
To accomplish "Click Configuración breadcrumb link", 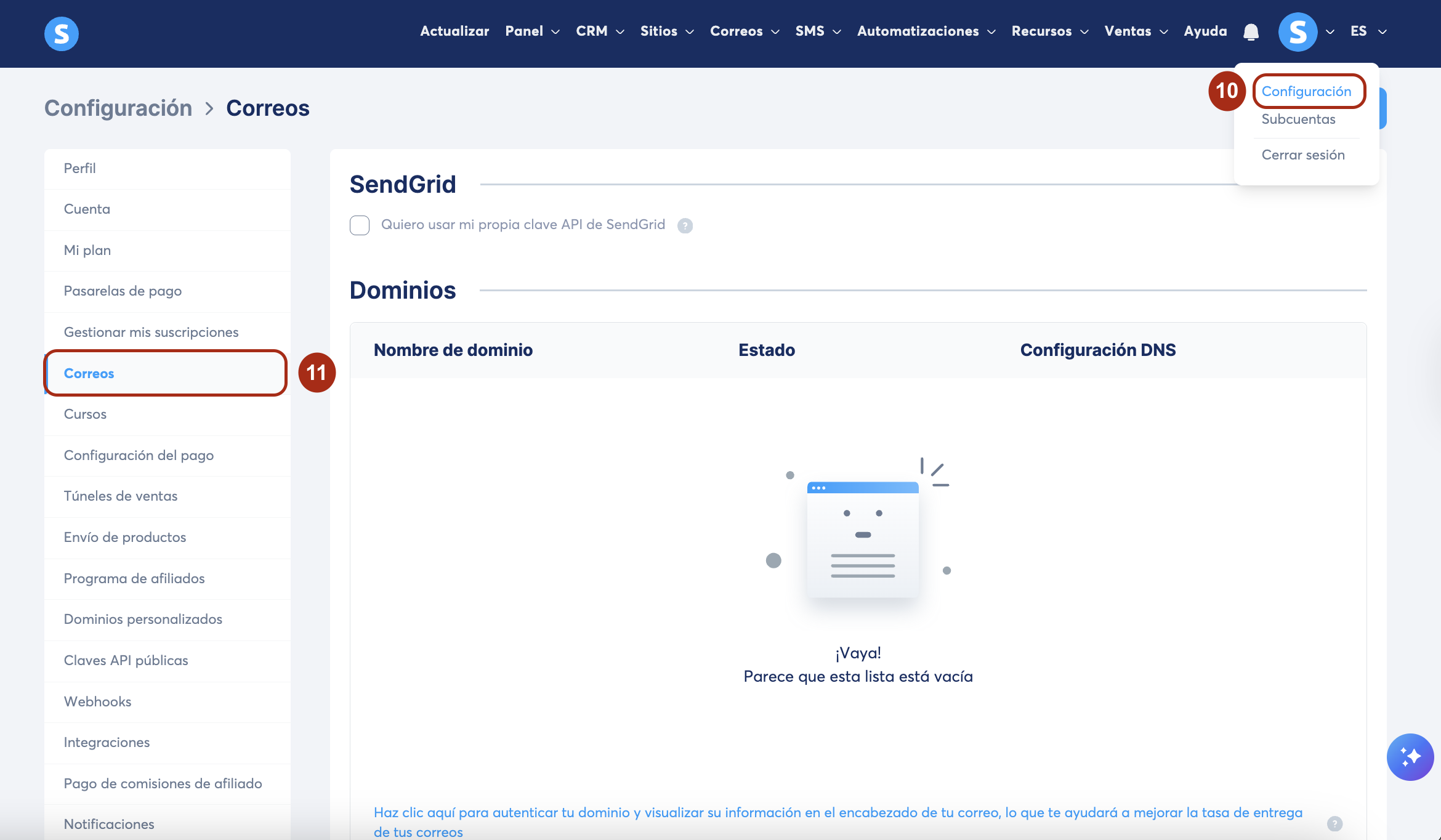I will click(x=118, y=108).
